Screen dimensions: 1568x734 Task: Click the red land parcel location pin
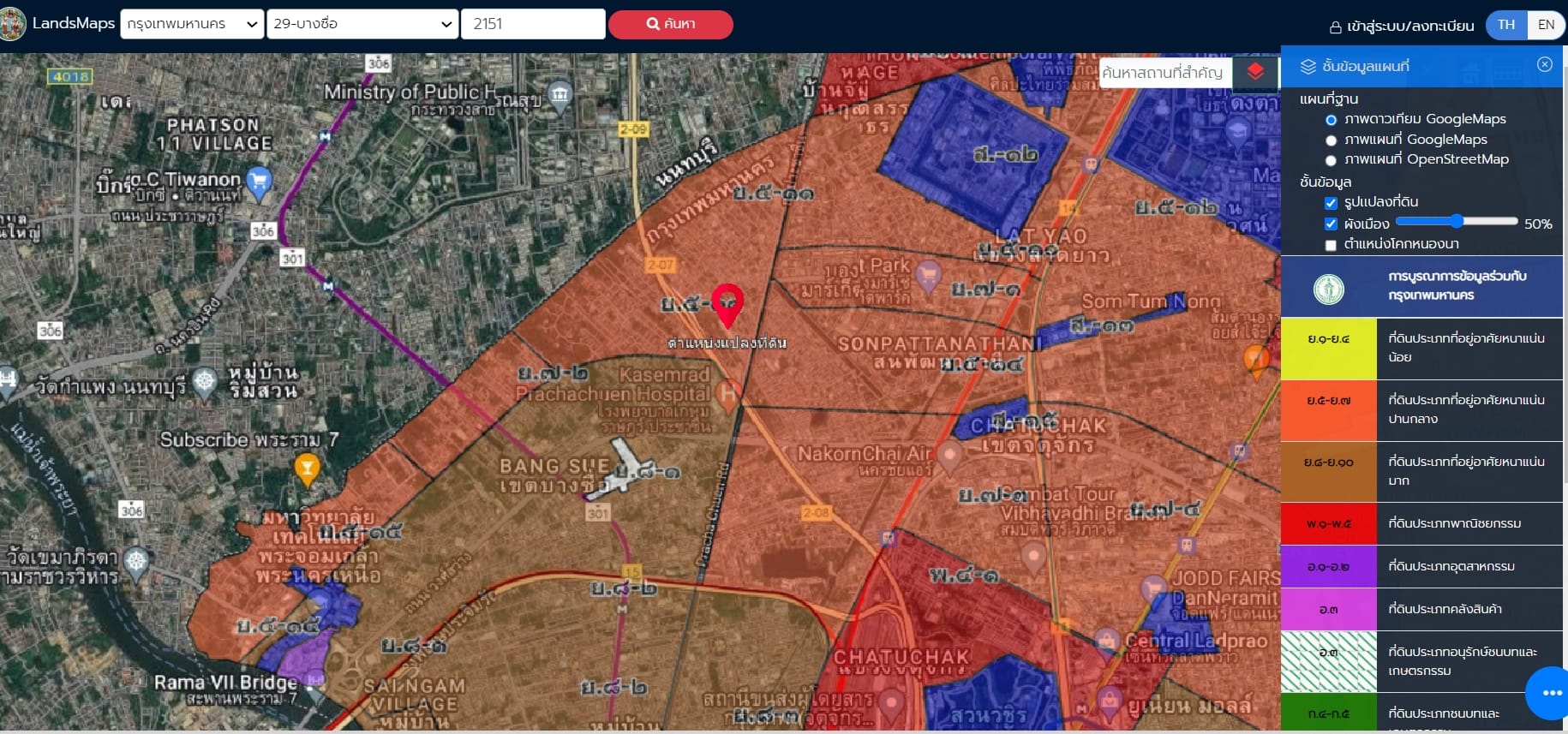[727, 306]
